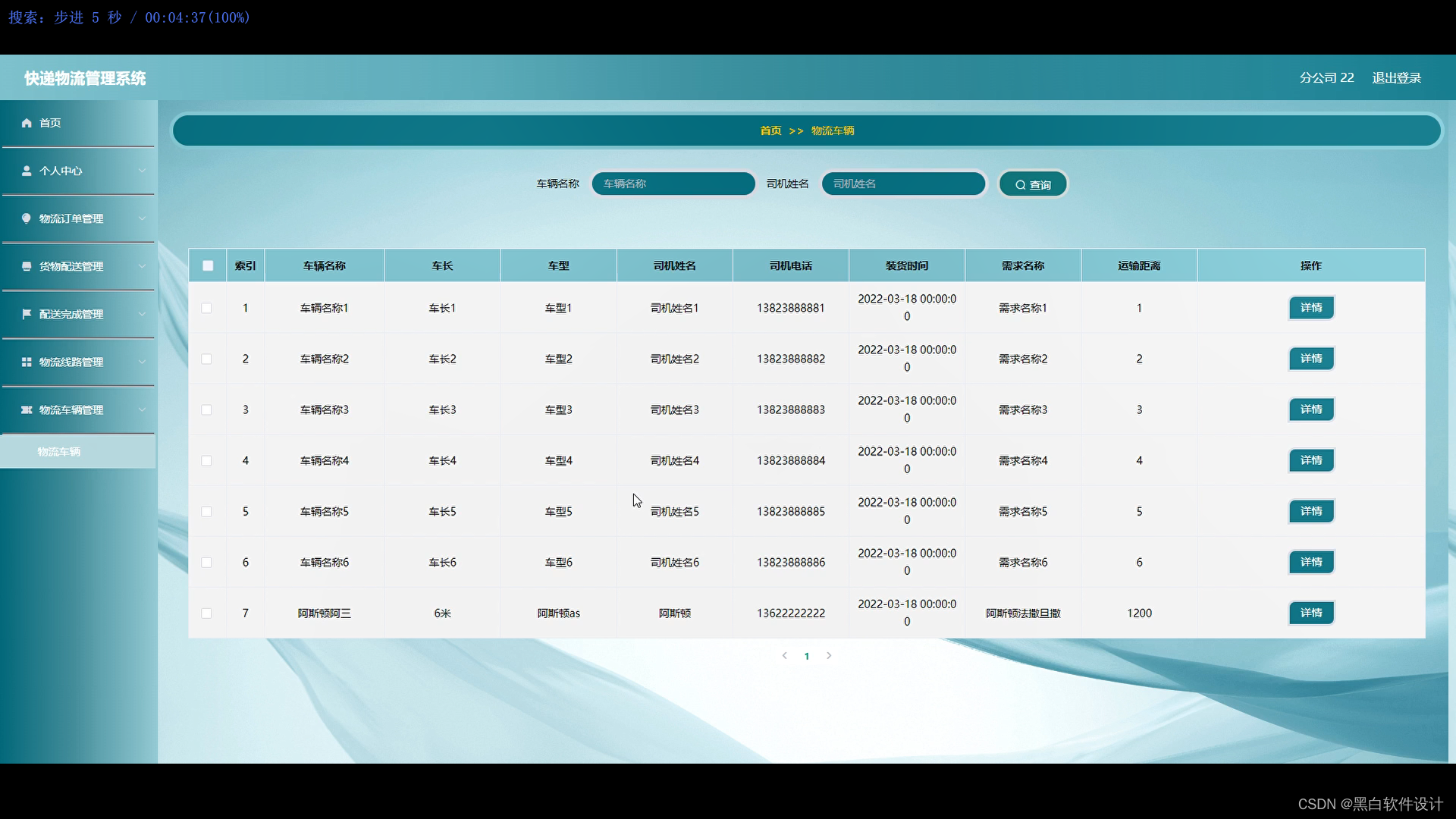Check the row for 车辆名称5
The image size is (1456, 819).
coord(206,511)
